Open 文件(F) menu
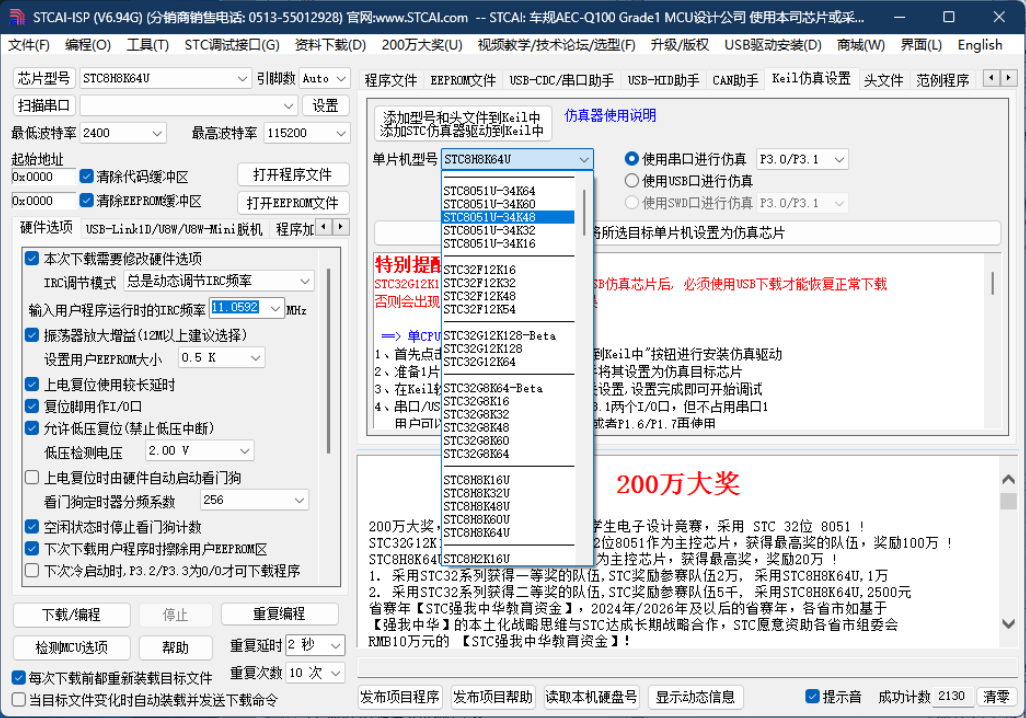The width and height of the screenshot is (1026, 718). click(x=29, y=45)
